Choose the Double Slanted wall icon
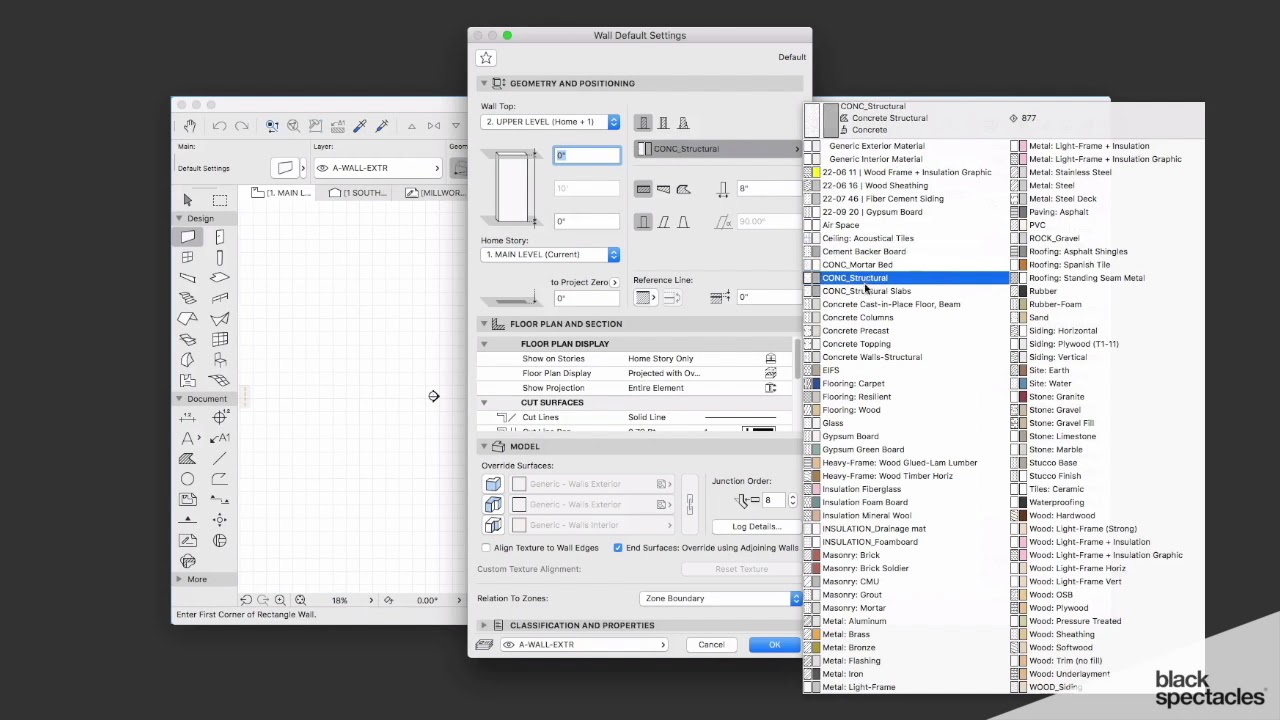The image size is (1280, 720). point(683,222)
